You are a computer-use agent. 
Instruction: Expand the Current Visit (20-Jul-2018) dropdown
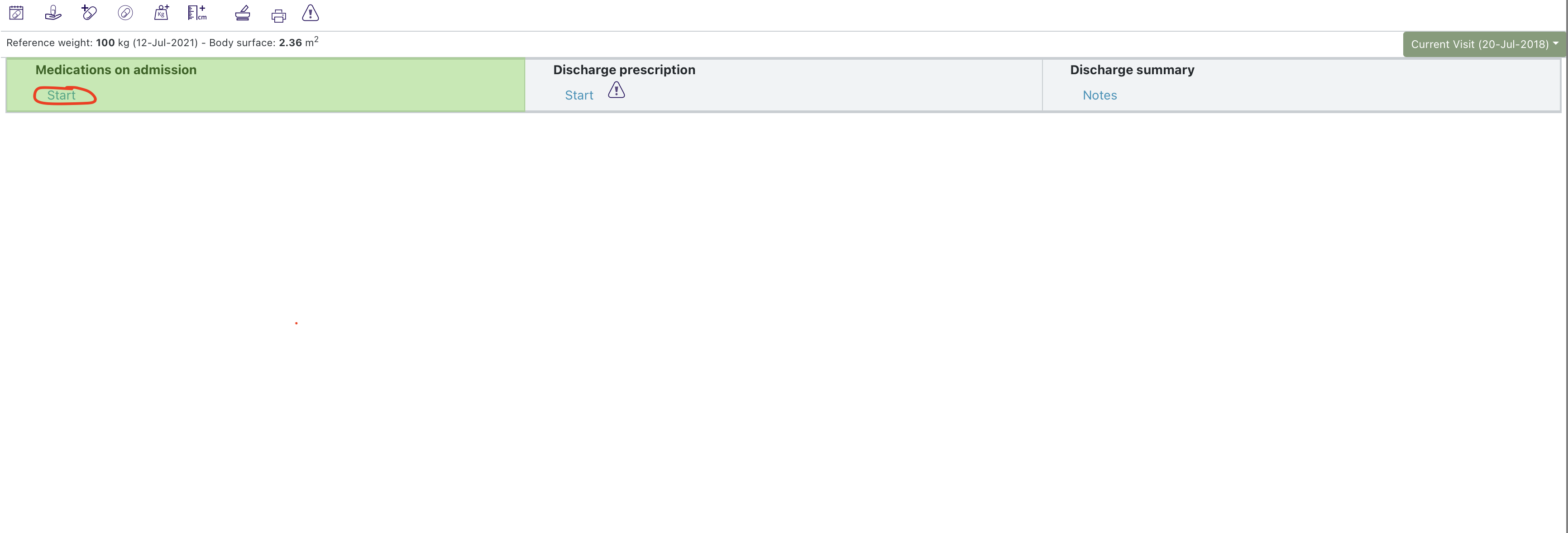(x=1484, y=44)
